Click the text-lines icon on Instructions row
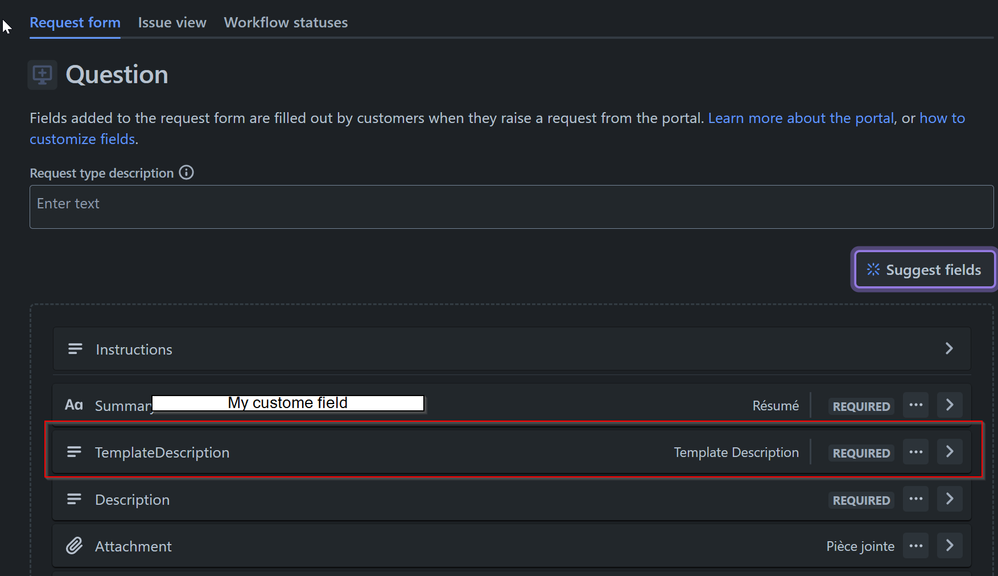This screenshot has width=998, height=576. [74, 348]
